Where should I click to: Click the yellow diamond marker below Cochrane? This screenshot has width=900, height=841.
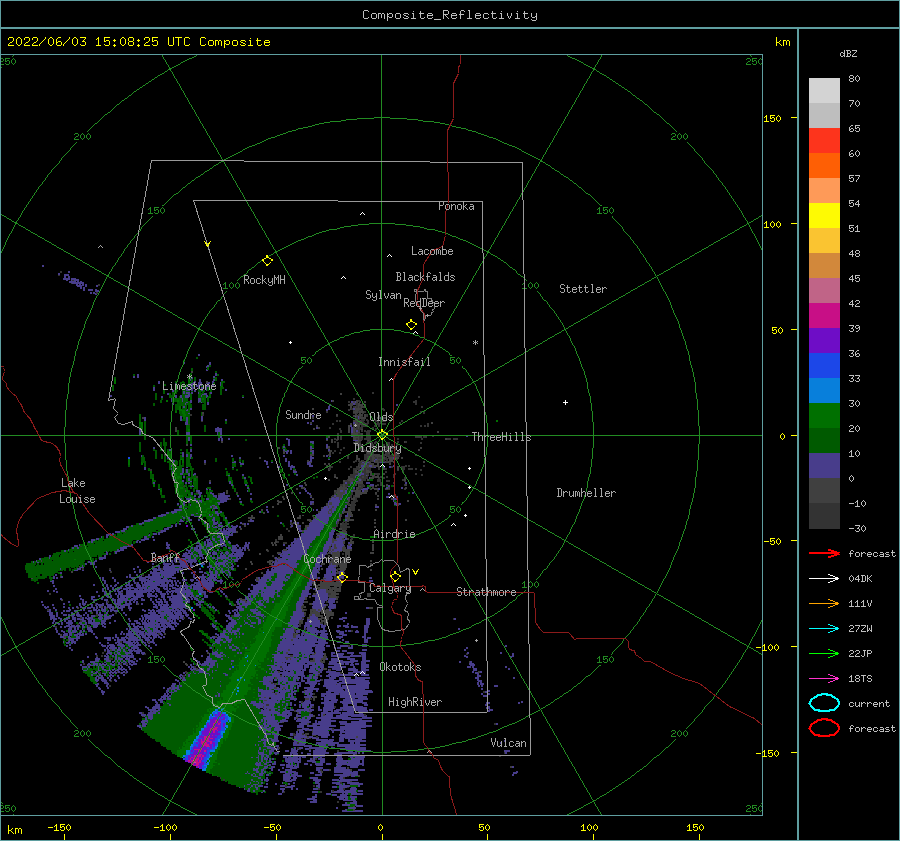(x=342, y=577)
